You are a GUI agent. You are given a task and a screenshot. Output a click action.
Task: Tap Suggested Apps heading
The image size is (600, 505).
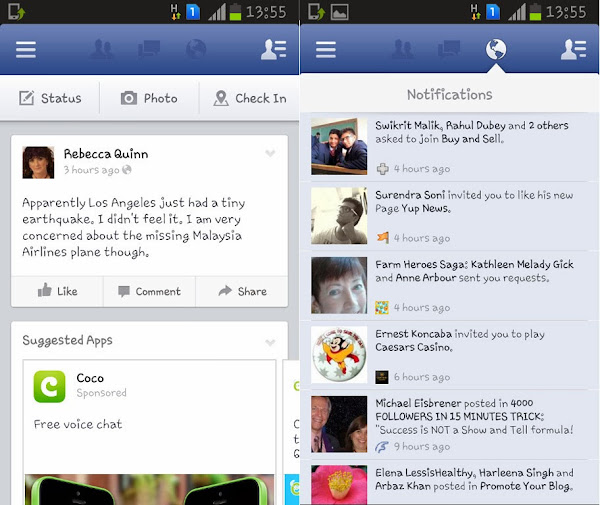tap(67, 340)
